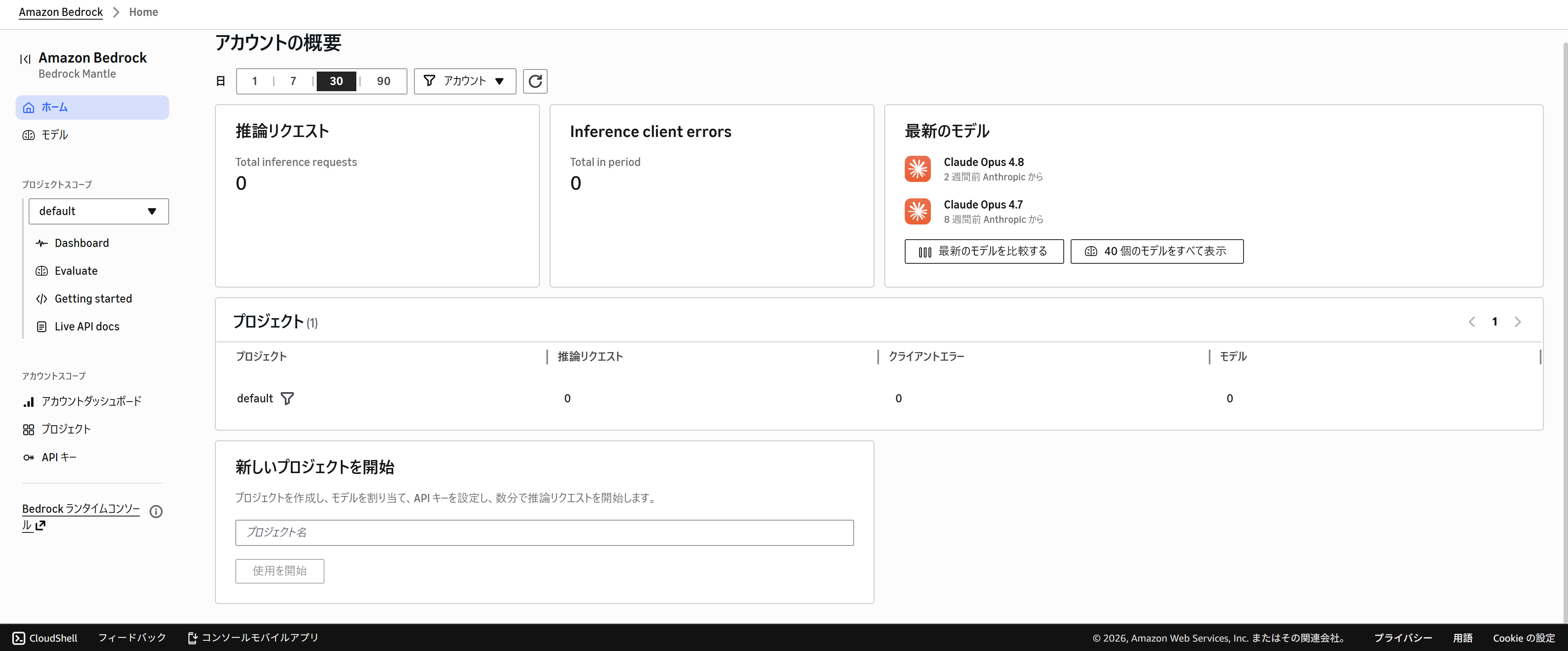Click the Getting started code icon

[x=41, y=299]
